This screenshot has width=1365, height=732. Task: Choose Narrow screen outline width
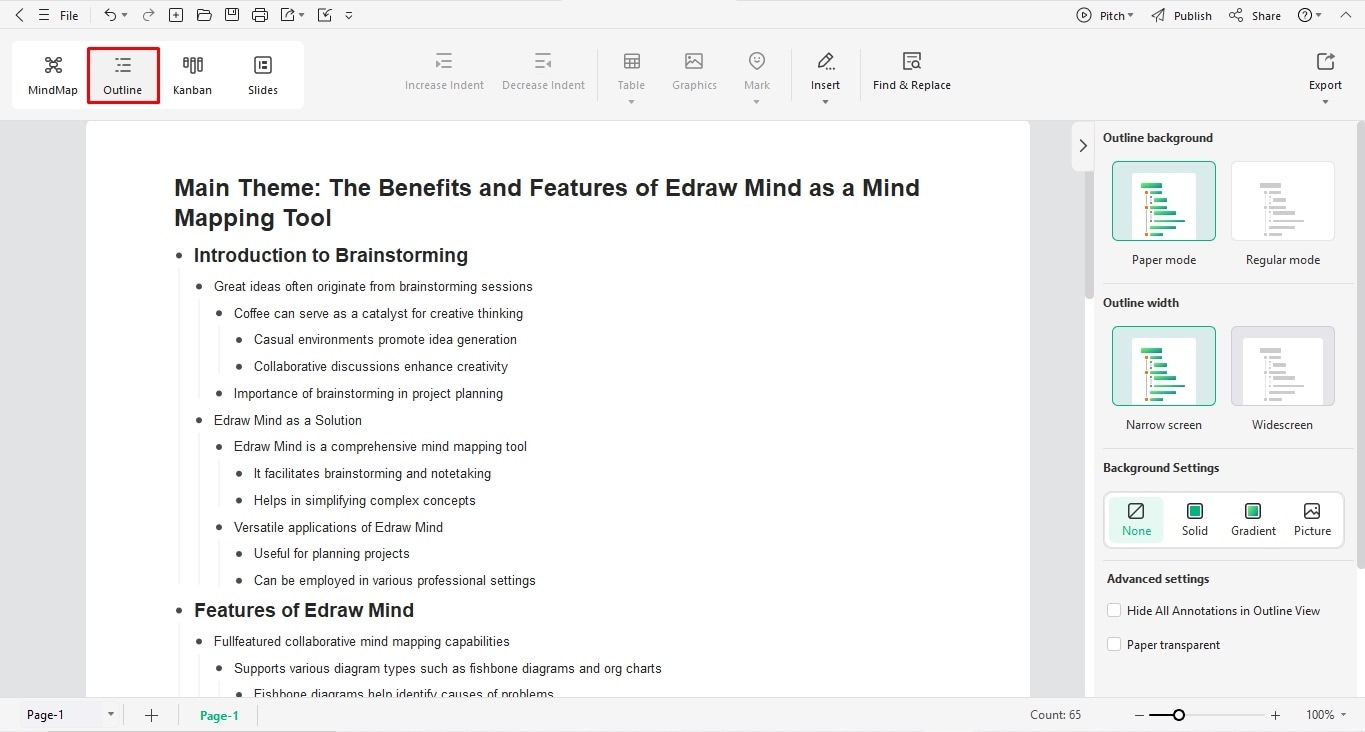1164,366
